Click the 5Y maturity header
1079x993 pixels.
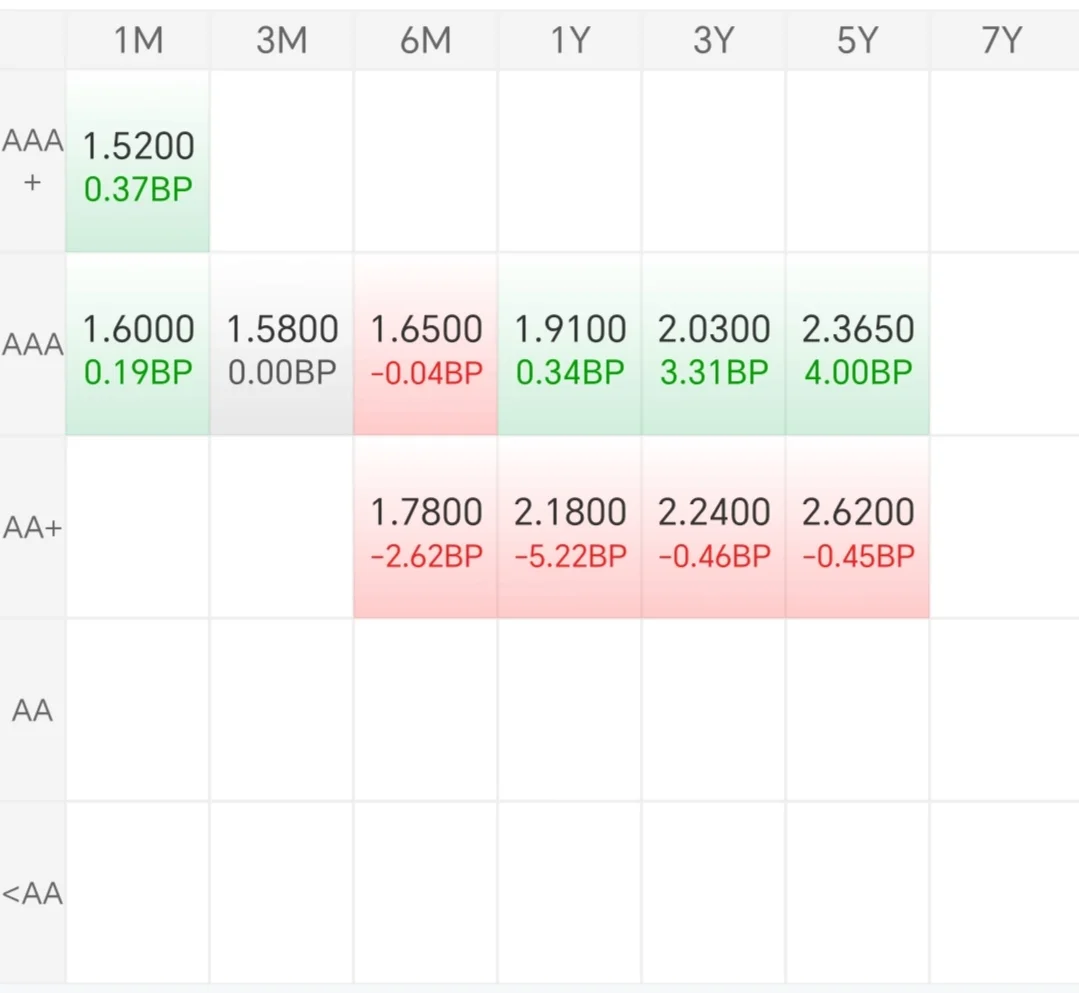tap(857, 41)
